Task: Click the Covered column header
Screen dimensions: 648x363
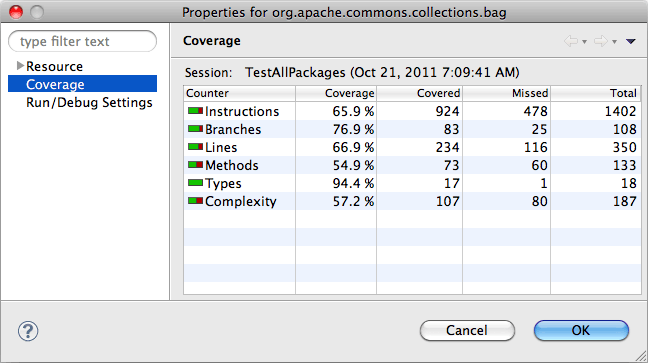Action: 419,93
